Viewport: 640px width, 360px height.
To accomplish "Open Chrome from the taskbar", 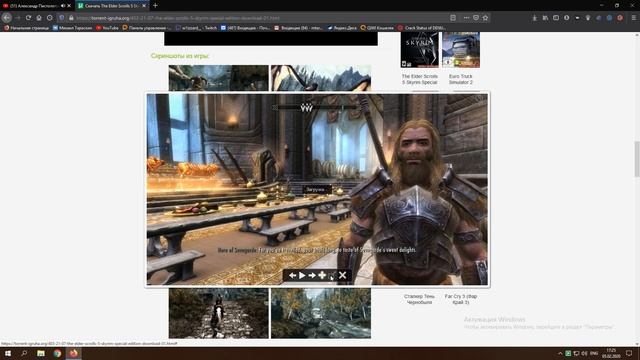I will (x=57, y=353).
